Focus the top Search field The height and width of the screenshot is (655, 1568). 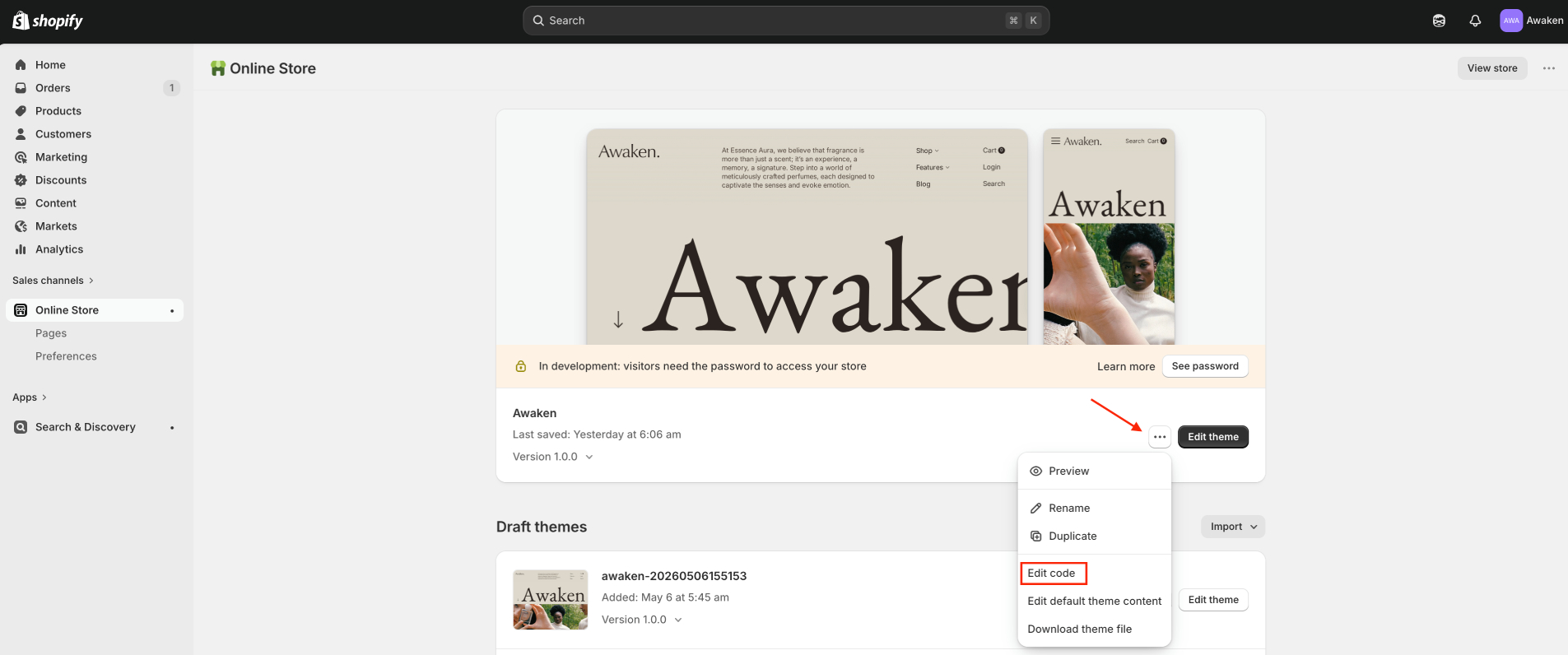[x=786, y=21]
